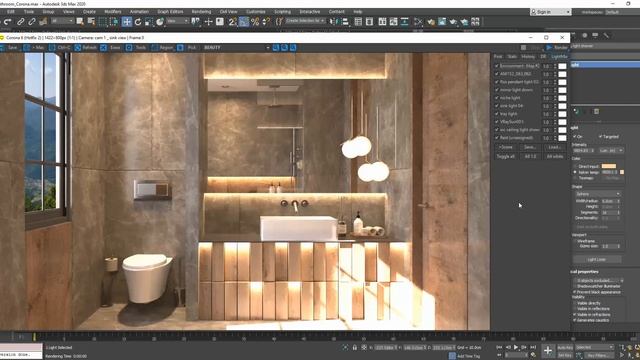Activate the Select and Move tool
This screenshot has width=640, height=360.
pos(127,22)
